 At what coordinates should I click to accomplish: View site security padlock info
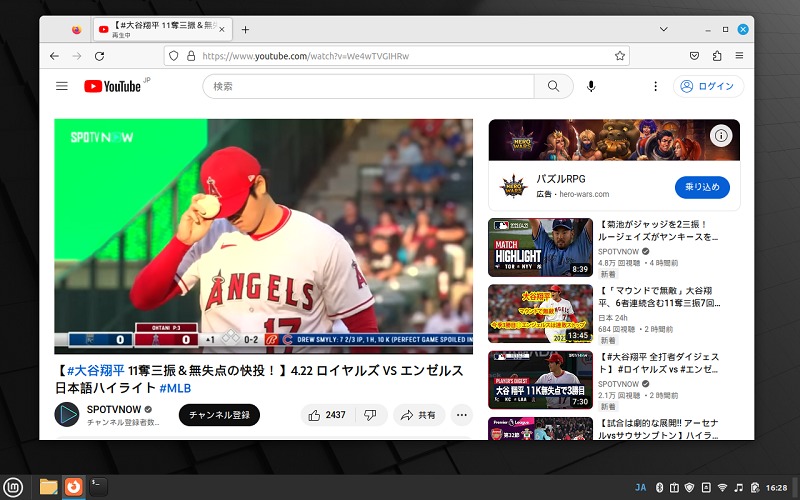191,56
